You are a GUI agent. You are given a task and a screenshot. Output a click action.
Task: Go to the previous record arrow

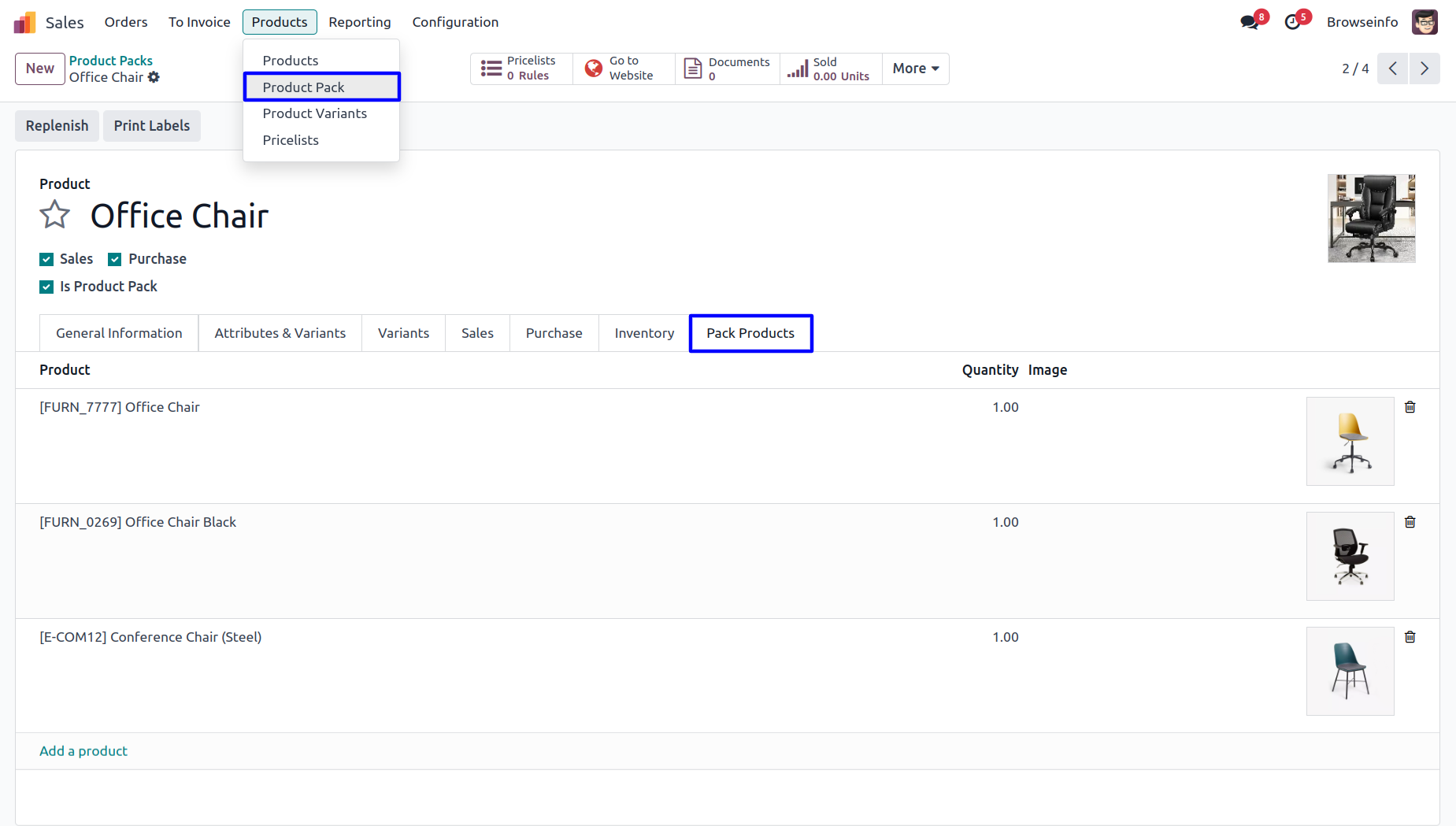pyautogui.click(x=1392, y=69)
